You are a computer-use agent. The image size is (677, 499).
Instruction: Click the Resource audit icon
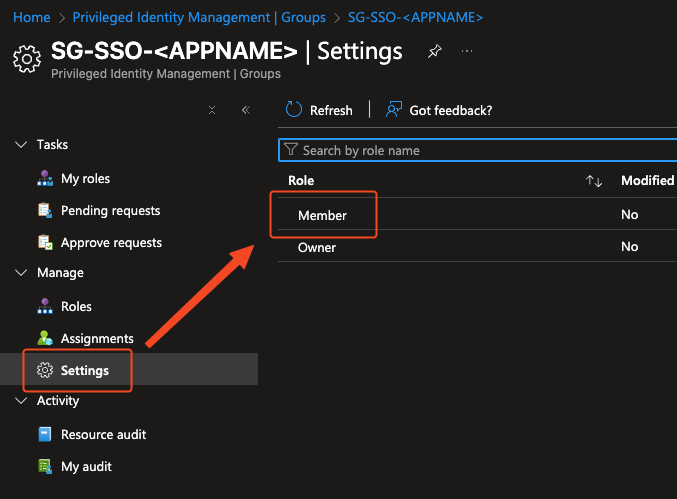(x=44, y=435)
